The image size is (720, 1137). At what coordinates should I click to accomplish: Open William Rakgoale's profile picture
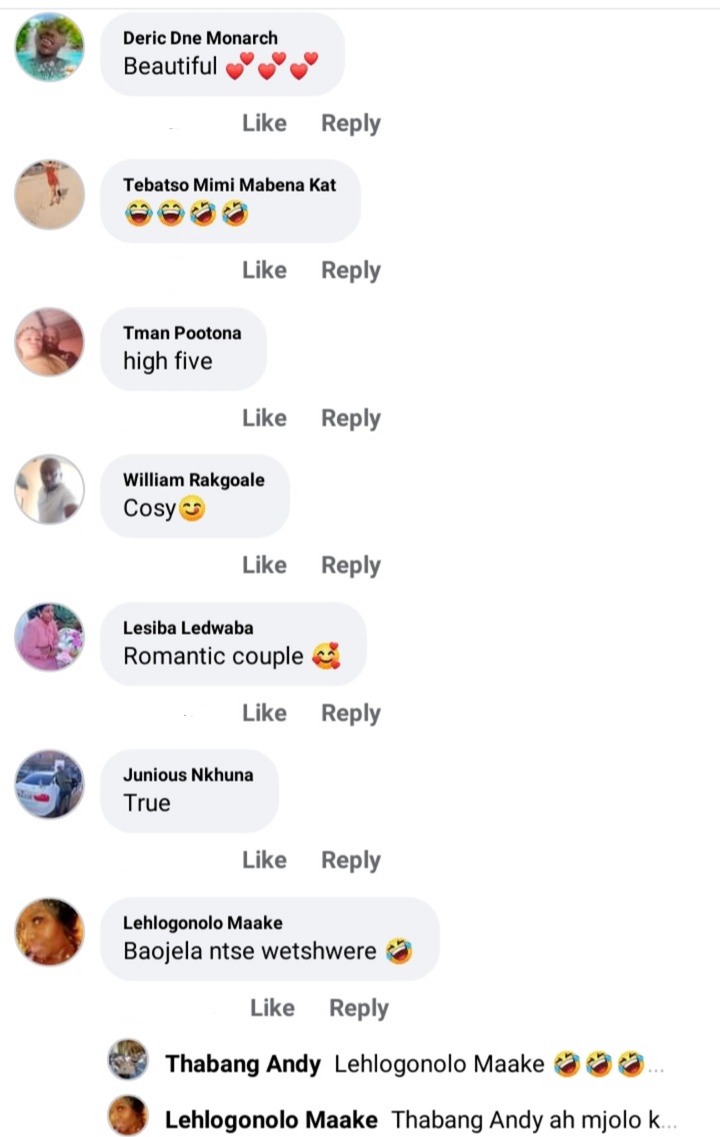pyautogui.click(x=49, y=489)
